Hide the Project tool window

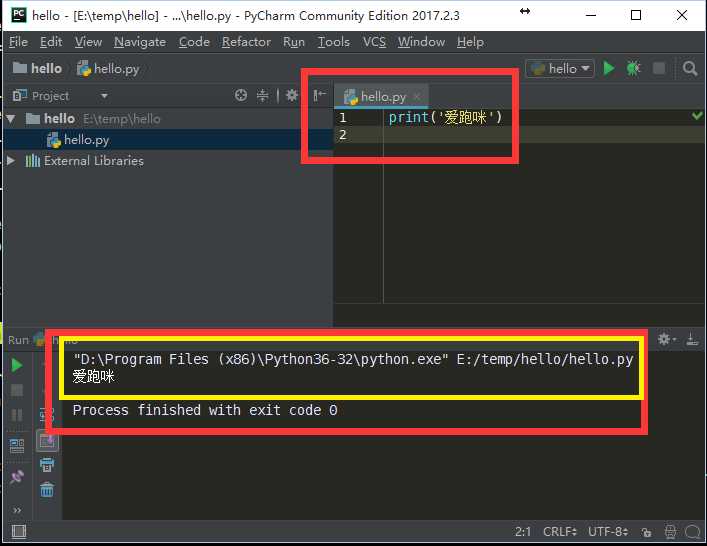tap(320, 95)
